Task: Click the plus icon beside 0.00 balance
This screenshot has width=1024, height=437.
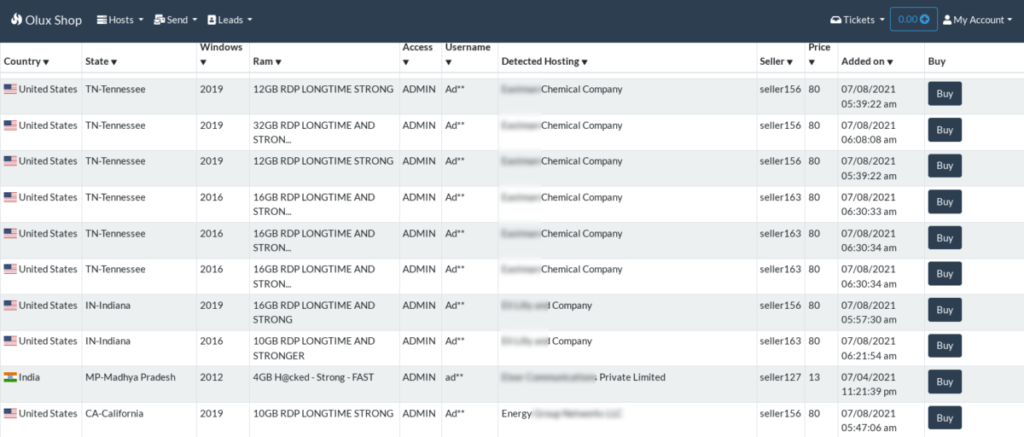Action: pyautogui.click(x=924, y=20)
